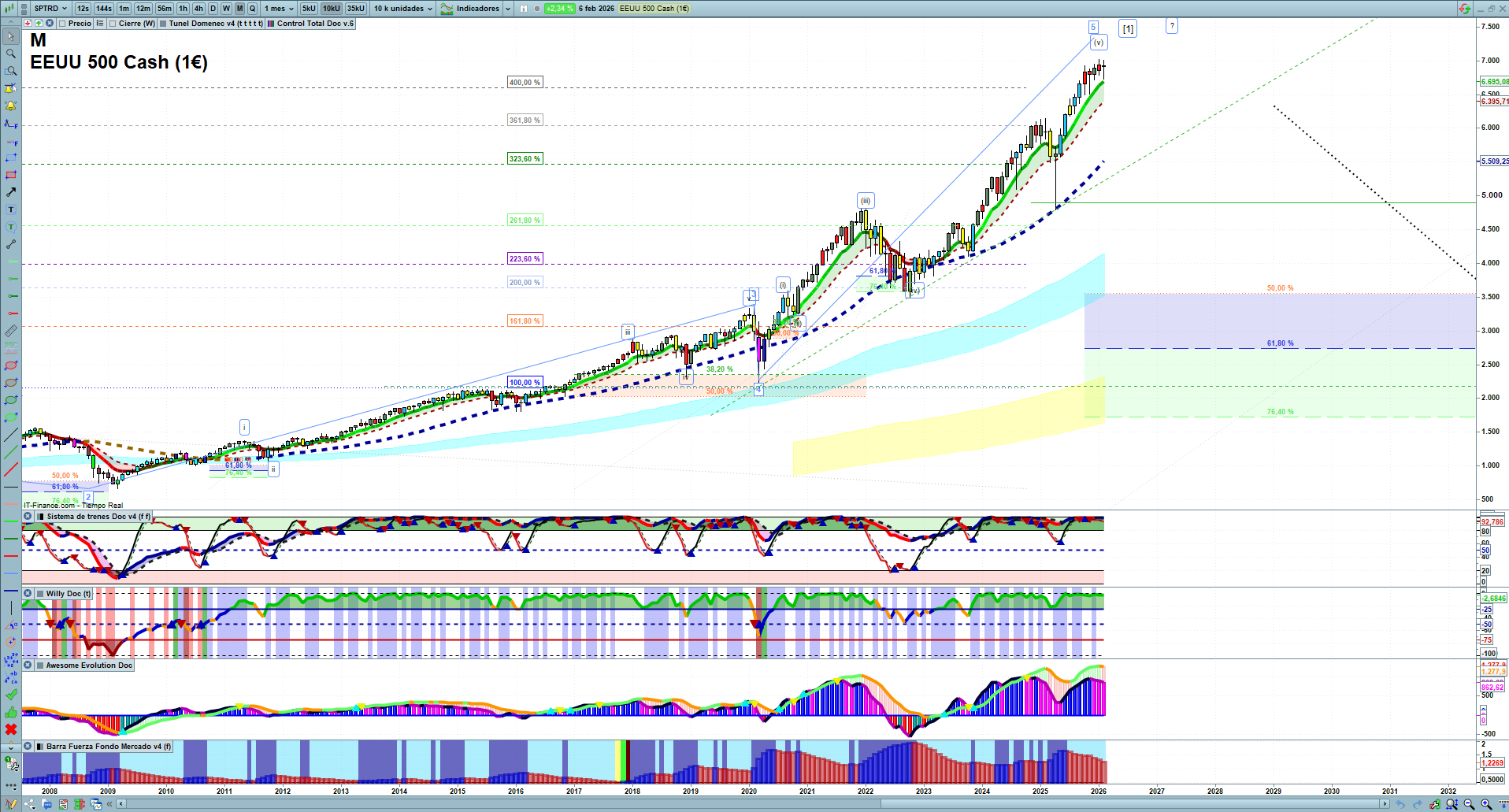
Task: Click the green +2,34 % change label
Action: (560, 9)
